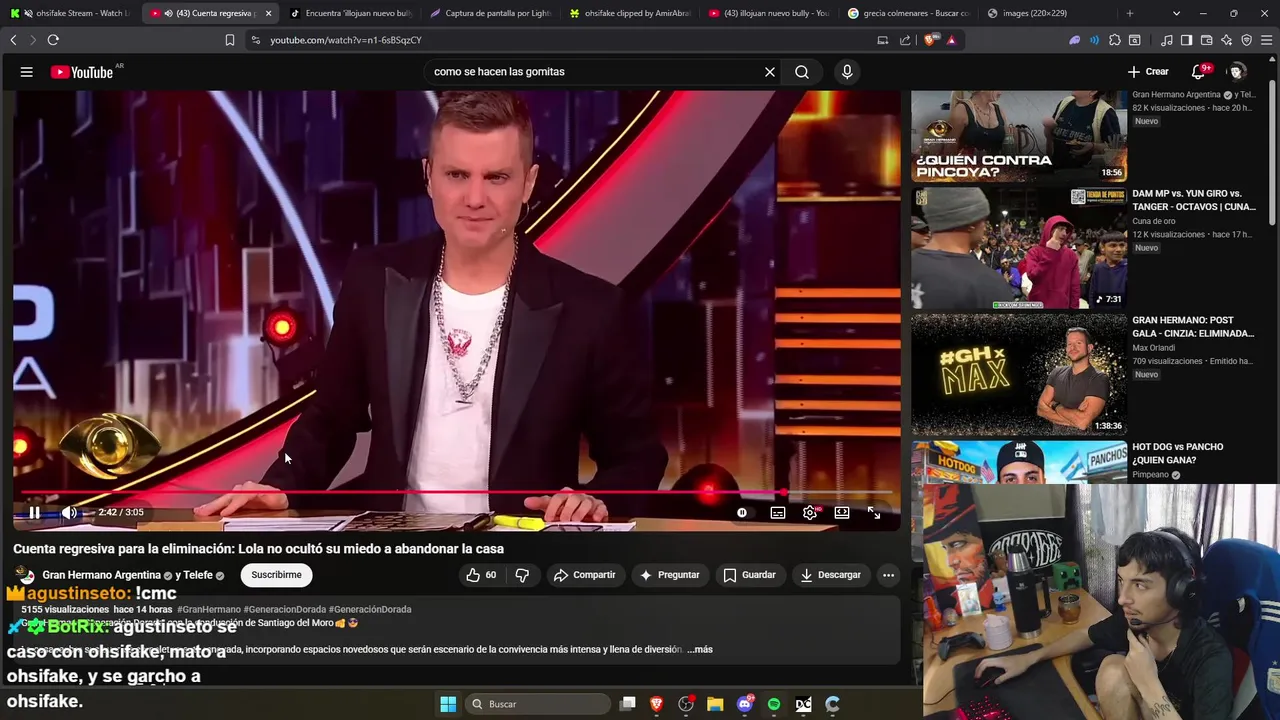1280x720 pixels.
Task: Open the Brave main hamburger menu
Action: (1267, 40)
